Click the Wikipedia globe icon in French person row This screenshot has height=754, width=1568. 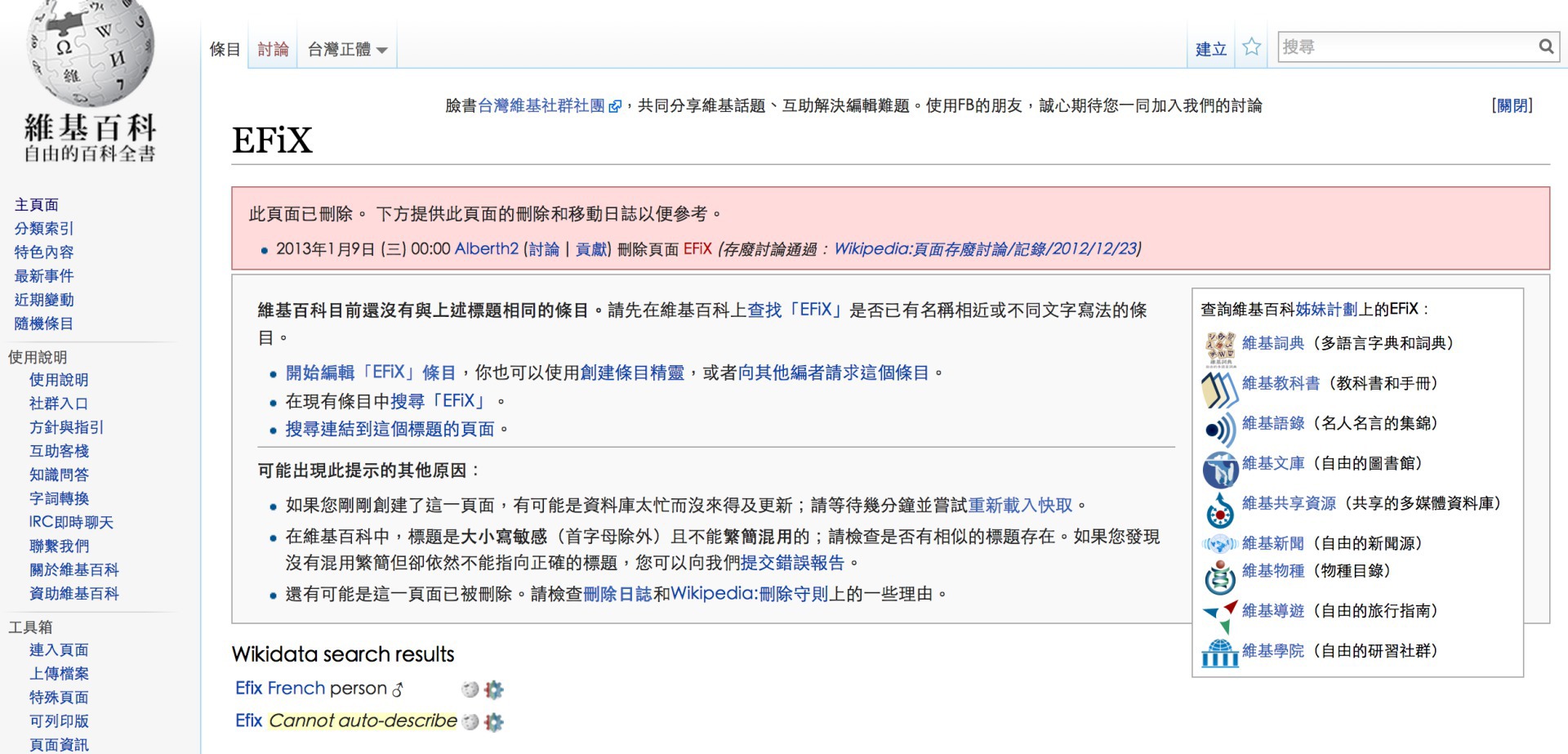tap(470, 689)
